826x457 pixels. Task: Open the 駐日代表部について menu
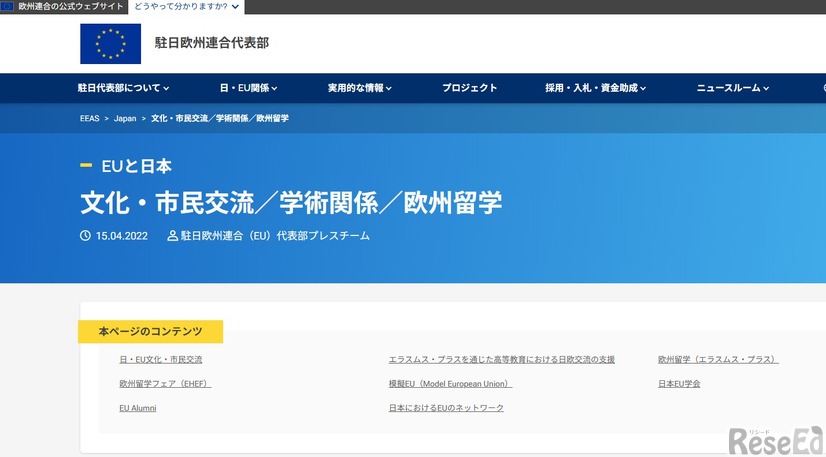tap(123, 88)
